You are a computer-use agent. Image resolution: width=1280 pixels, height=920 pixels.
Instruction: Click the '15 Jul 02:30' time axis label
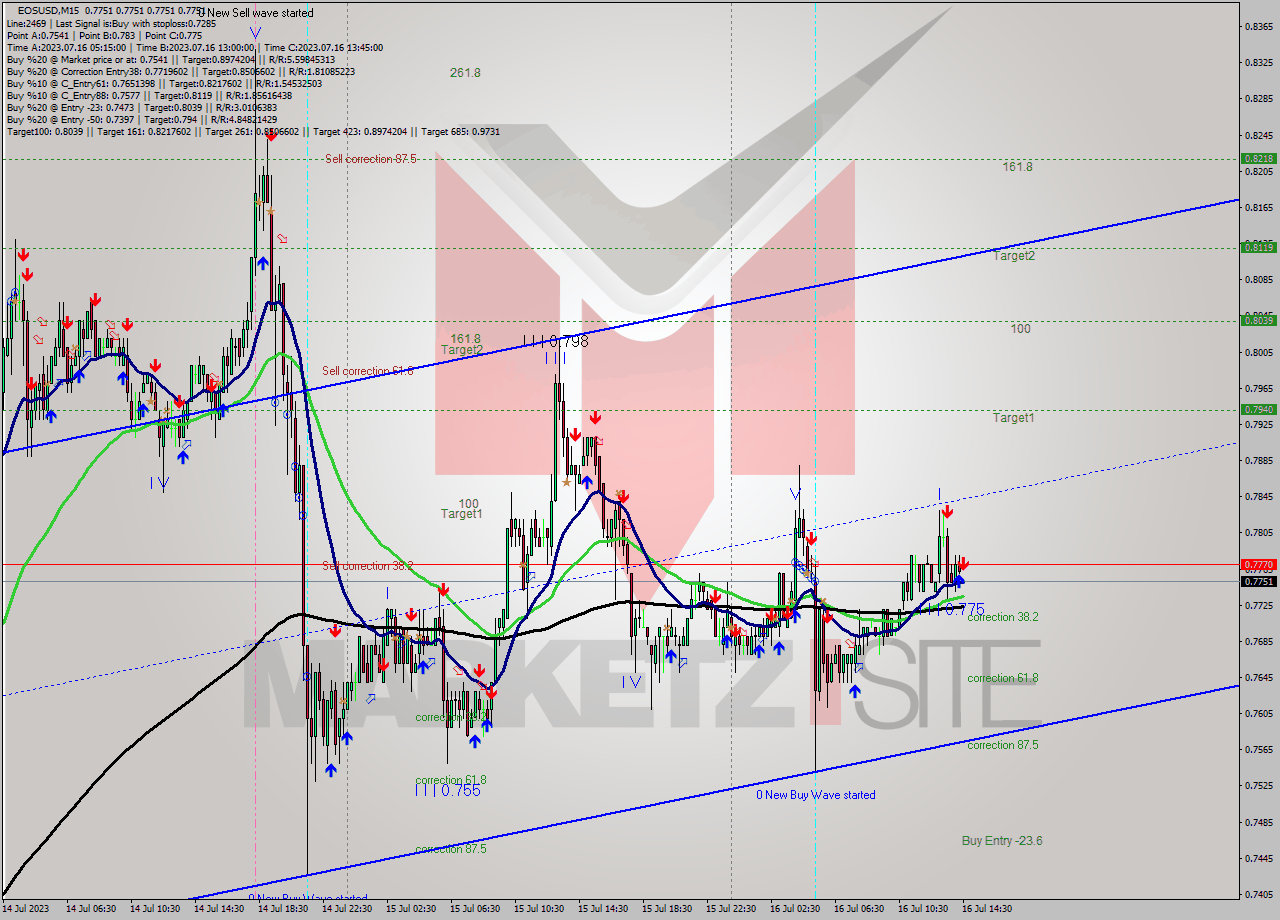pos(410,909)
